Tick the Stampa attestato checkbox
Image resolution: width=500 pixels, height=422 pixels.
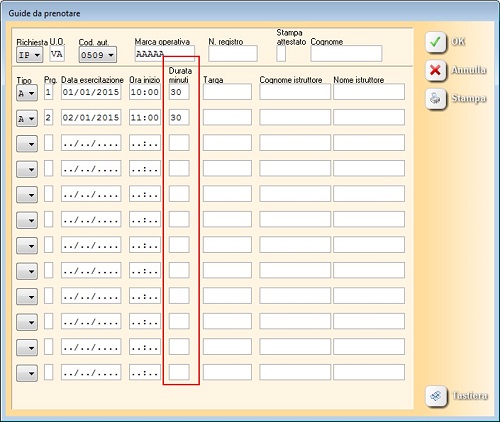(x=281, y=53)
